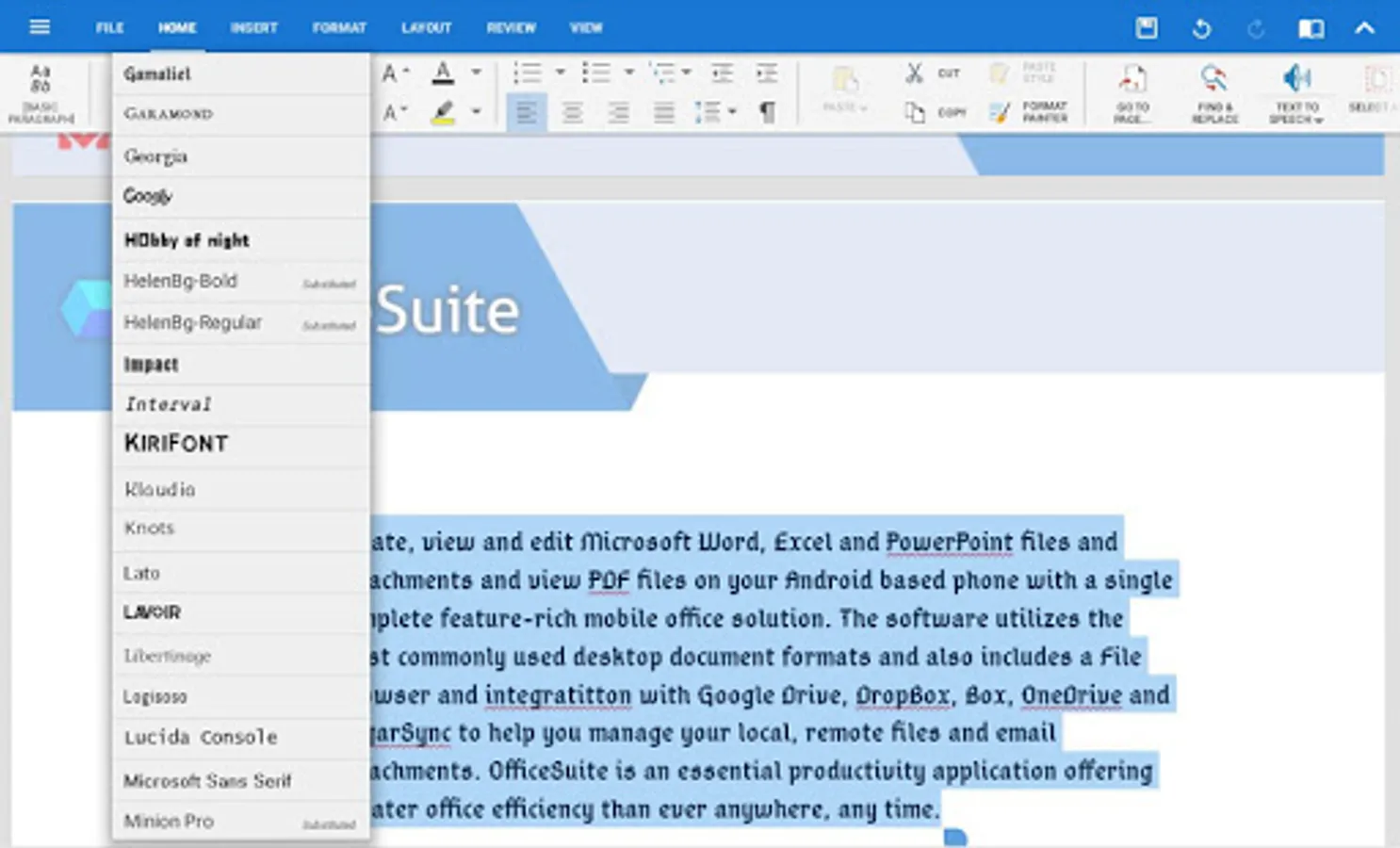The width and height of the screenshot is (1400, 848).
Task: Cut the selected text
Action: tap(932, 73)
